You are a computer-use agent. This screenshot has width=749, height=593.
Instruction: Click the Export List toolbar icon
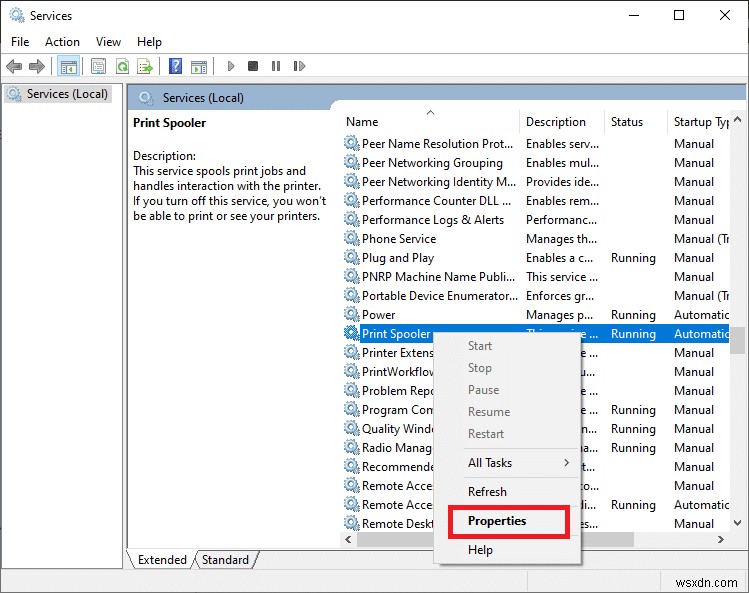(145, 67)
